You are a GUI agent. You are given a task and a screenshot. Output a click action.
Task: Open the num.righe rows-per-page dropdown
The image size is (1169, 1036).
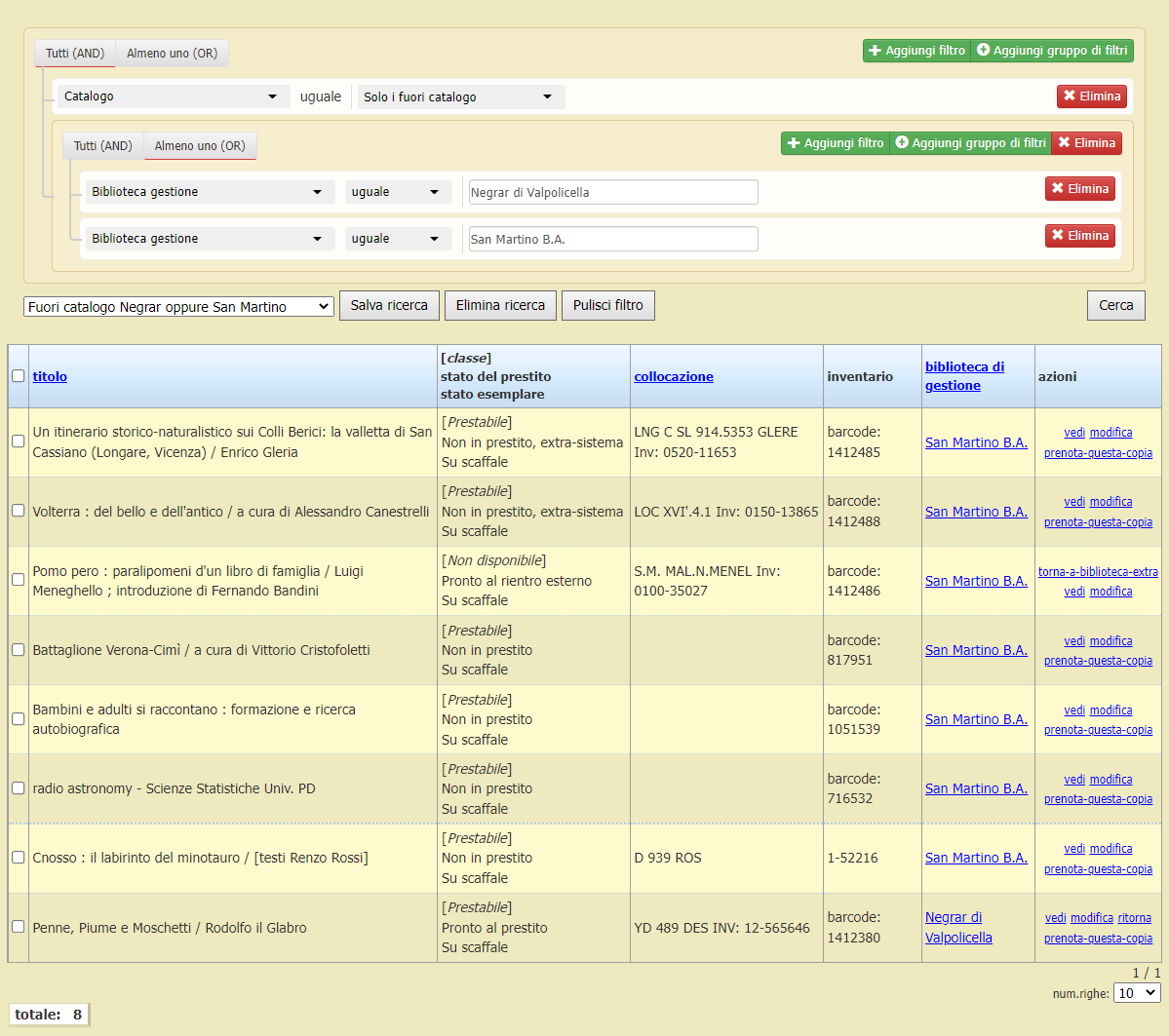click(x=1137, y=993)
